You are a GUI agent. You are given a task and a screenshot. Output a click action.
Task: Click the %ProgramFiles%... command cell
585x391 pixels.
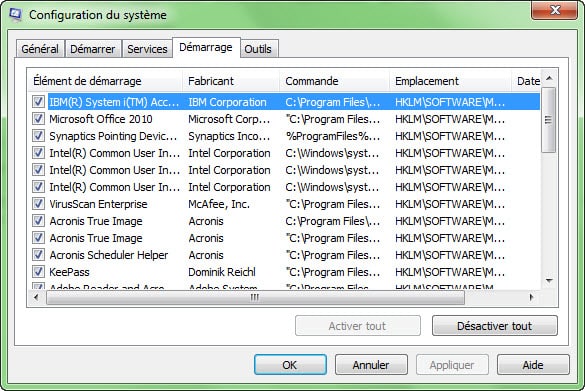click(333, 136)
